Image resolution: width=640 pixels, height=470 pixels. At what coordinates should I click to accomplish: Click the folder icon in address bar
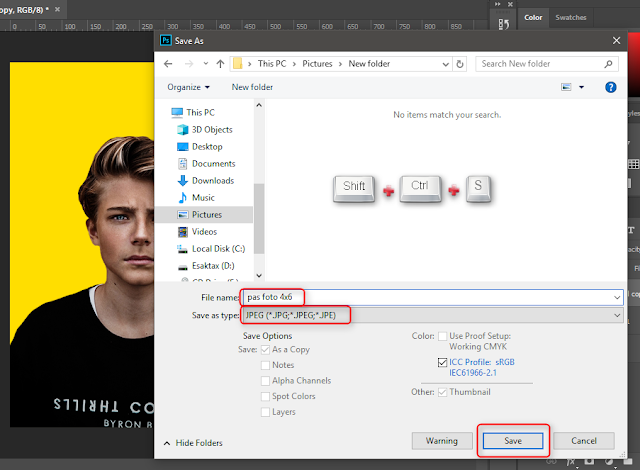[x=238, y=64]
